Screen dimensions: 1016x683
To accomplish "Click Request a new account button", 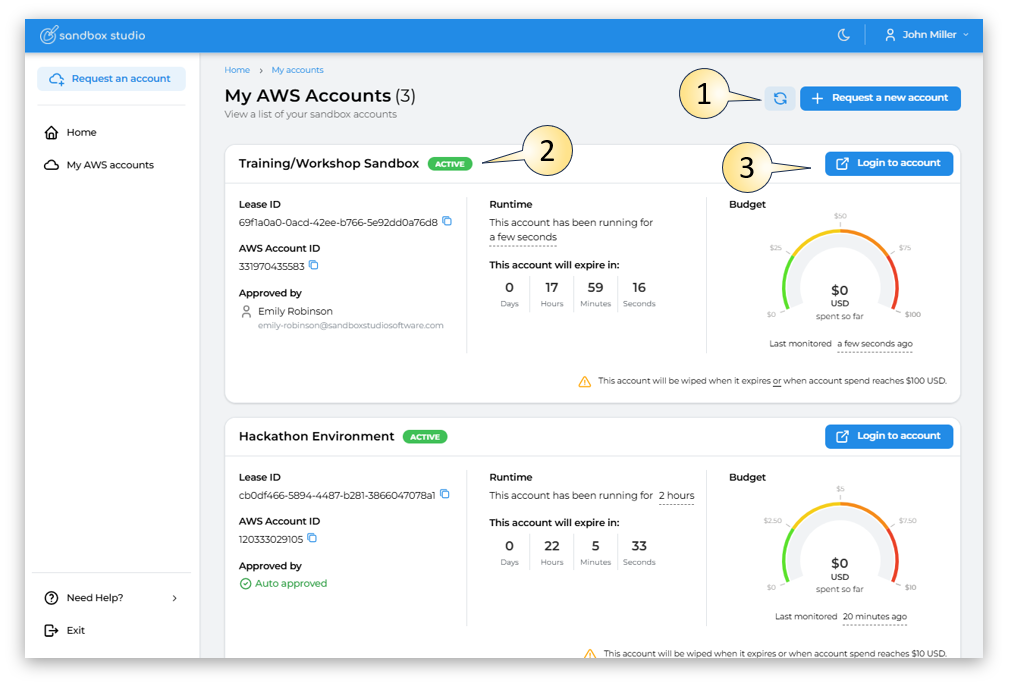I will tap(880, 98).
